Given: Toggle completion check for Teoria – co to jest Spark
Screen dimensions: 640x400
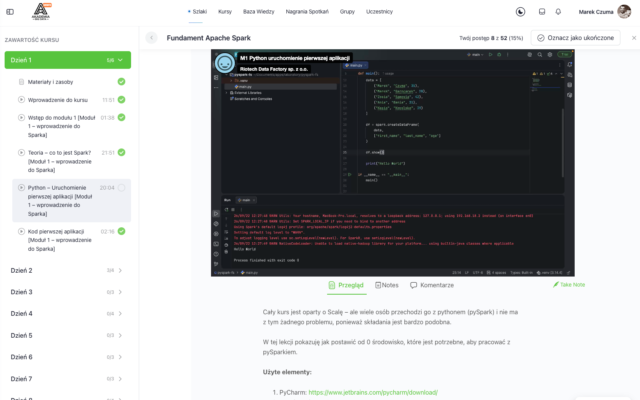Looking at the screenshot, I should pos(121,153).
